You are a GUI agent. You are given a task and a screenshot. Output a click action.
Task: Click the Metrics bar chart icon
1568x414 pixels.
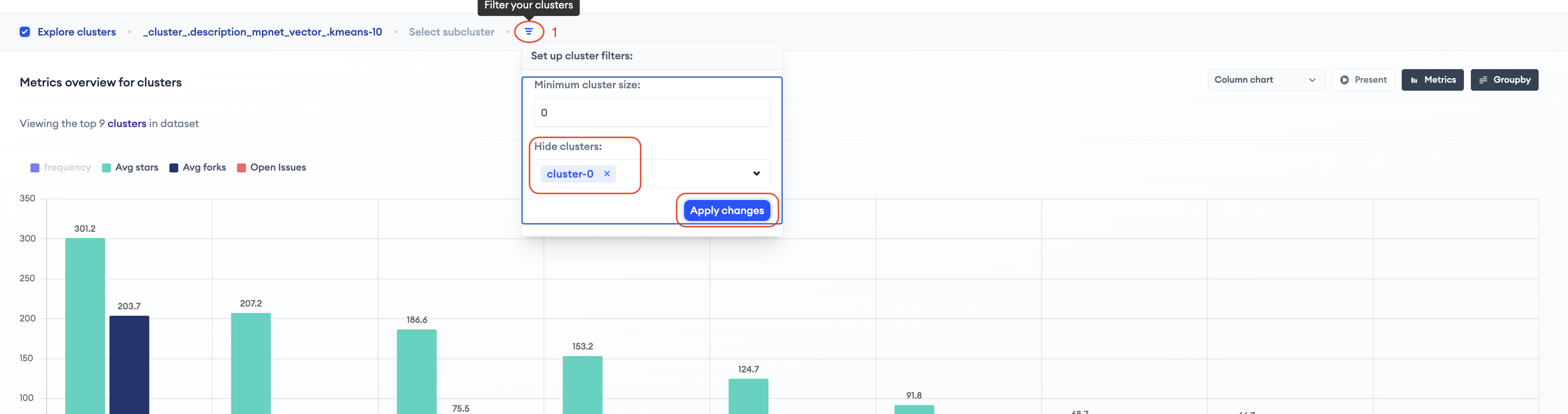coord(1414,80)
